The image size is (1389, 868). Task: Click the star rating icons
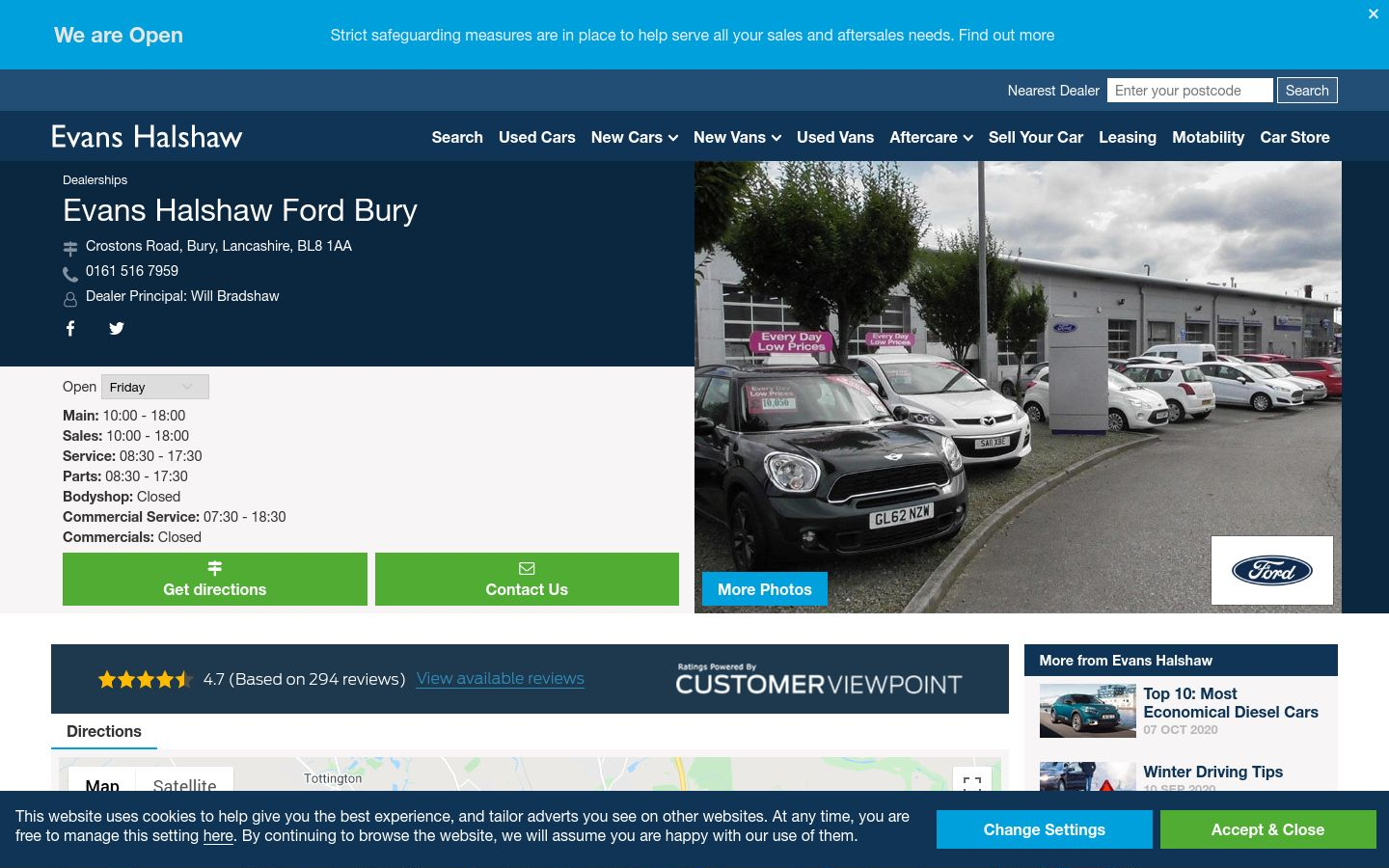point(146,679)
